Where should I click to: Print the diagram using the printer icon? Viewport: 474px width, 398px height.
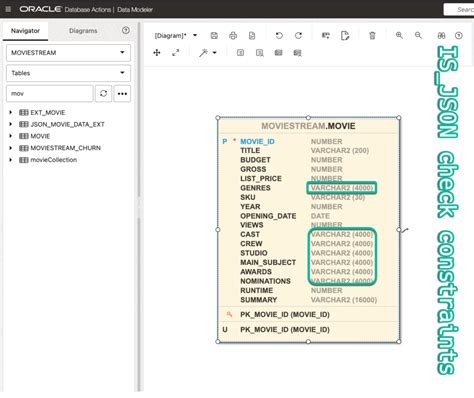[x=233, y=35]
